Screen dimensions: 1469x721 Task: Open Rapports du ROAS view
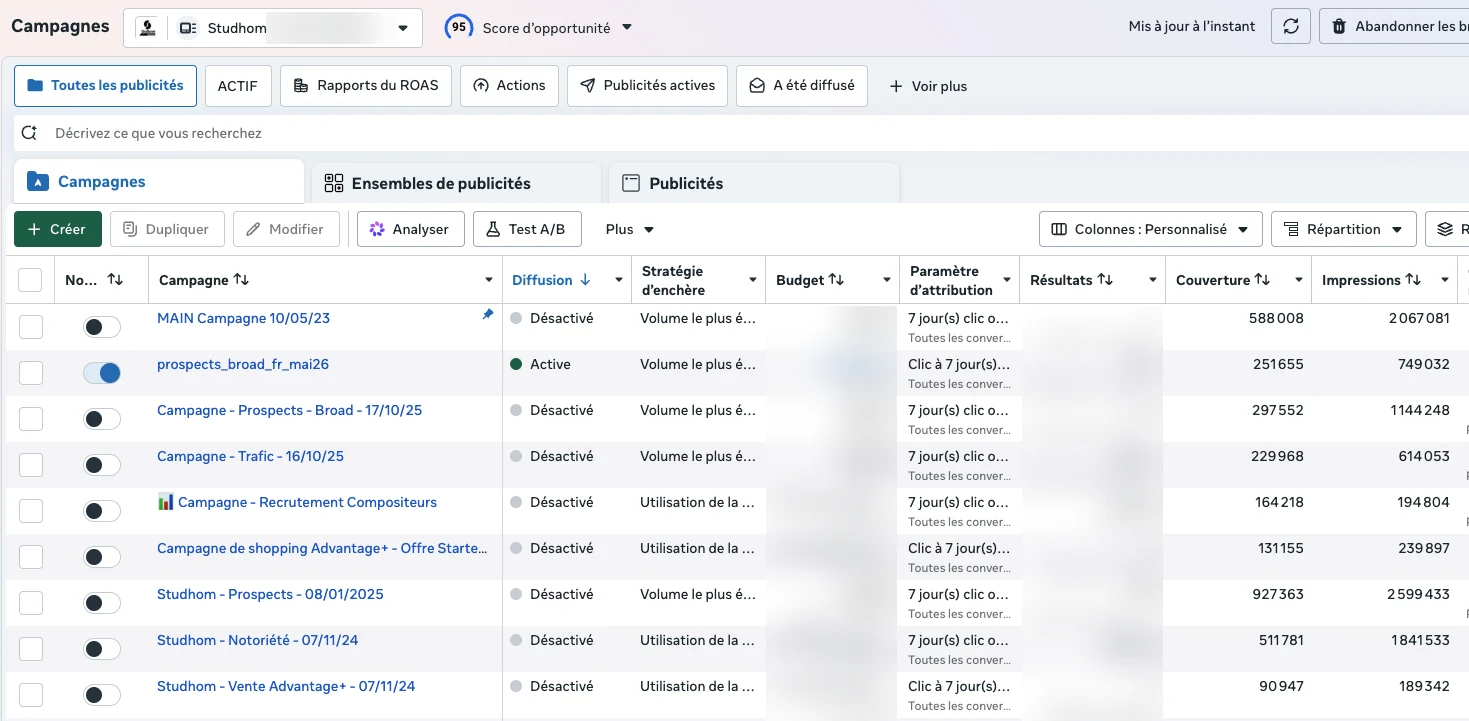point(366,86)
